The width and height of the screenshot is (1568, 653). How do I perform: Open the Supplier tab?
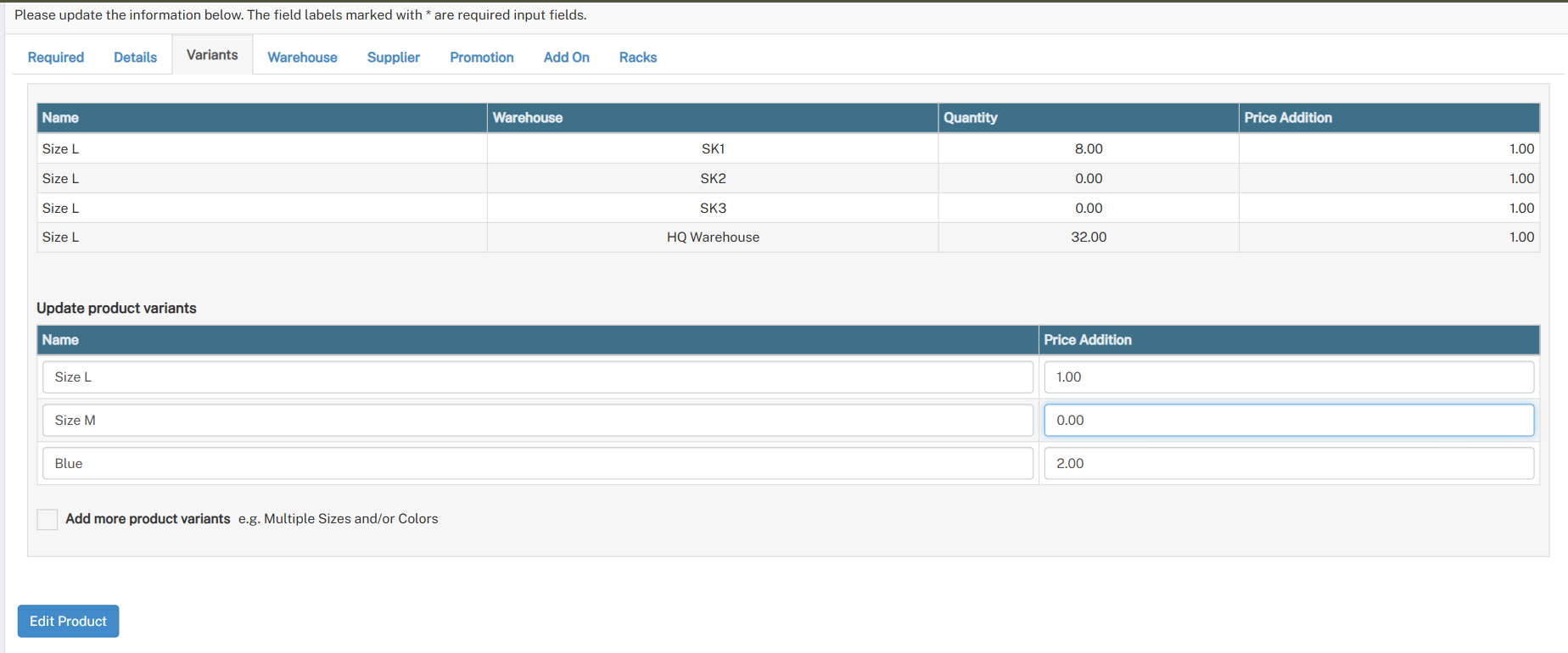point(393,57)
